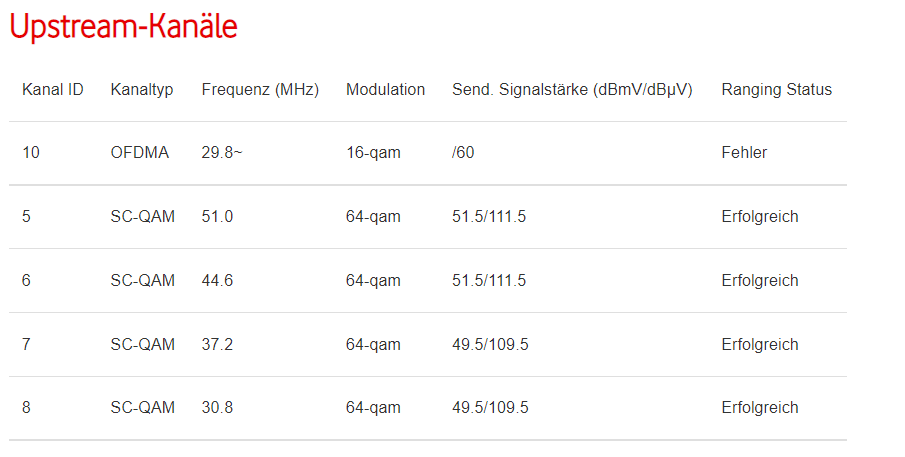Select SC-QAM type in channel 8 row
Screen dimensions: 905x457
[143, 408]
